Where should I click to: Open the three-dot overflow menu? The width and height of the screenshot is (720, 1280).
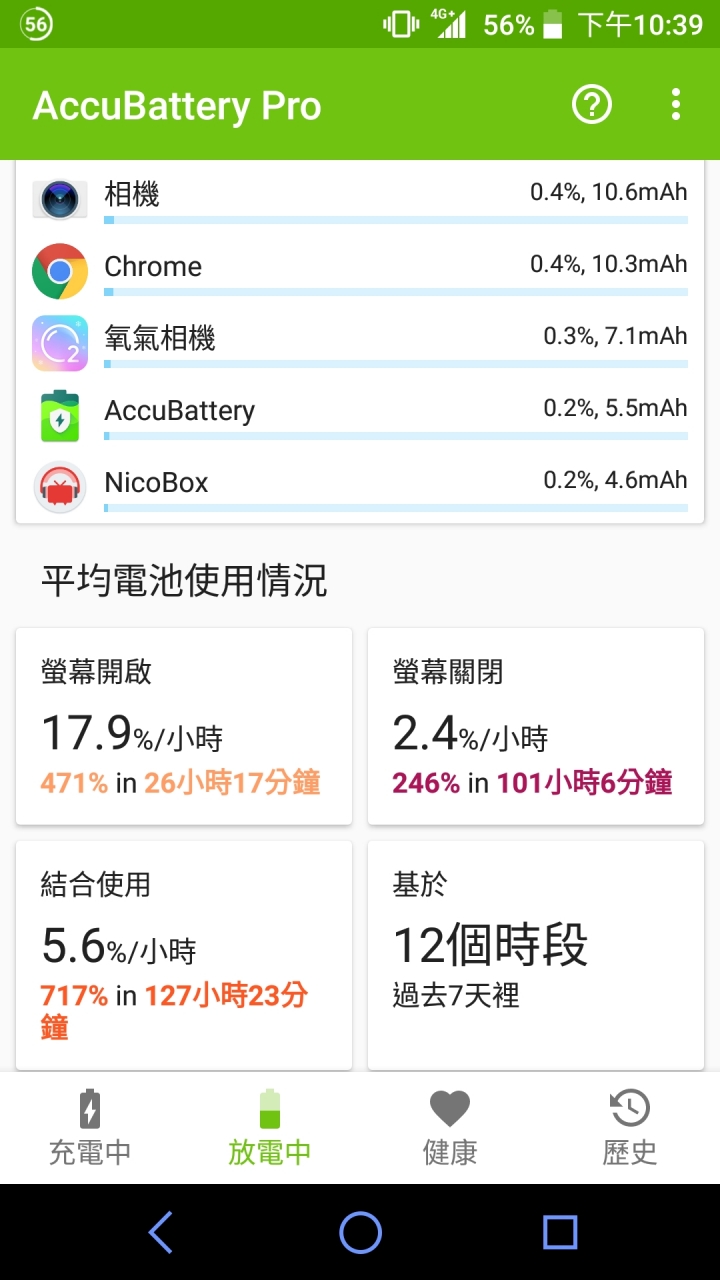(676, 104)
